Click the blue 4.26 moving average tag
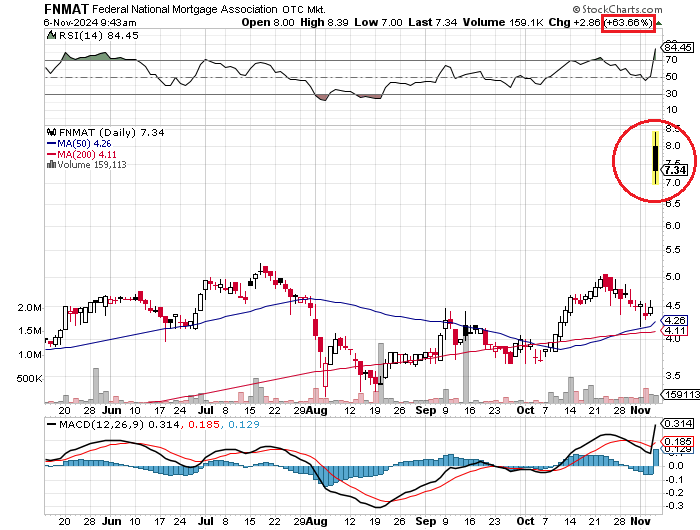This screenshot has height=530, width=700. point(676,321)
